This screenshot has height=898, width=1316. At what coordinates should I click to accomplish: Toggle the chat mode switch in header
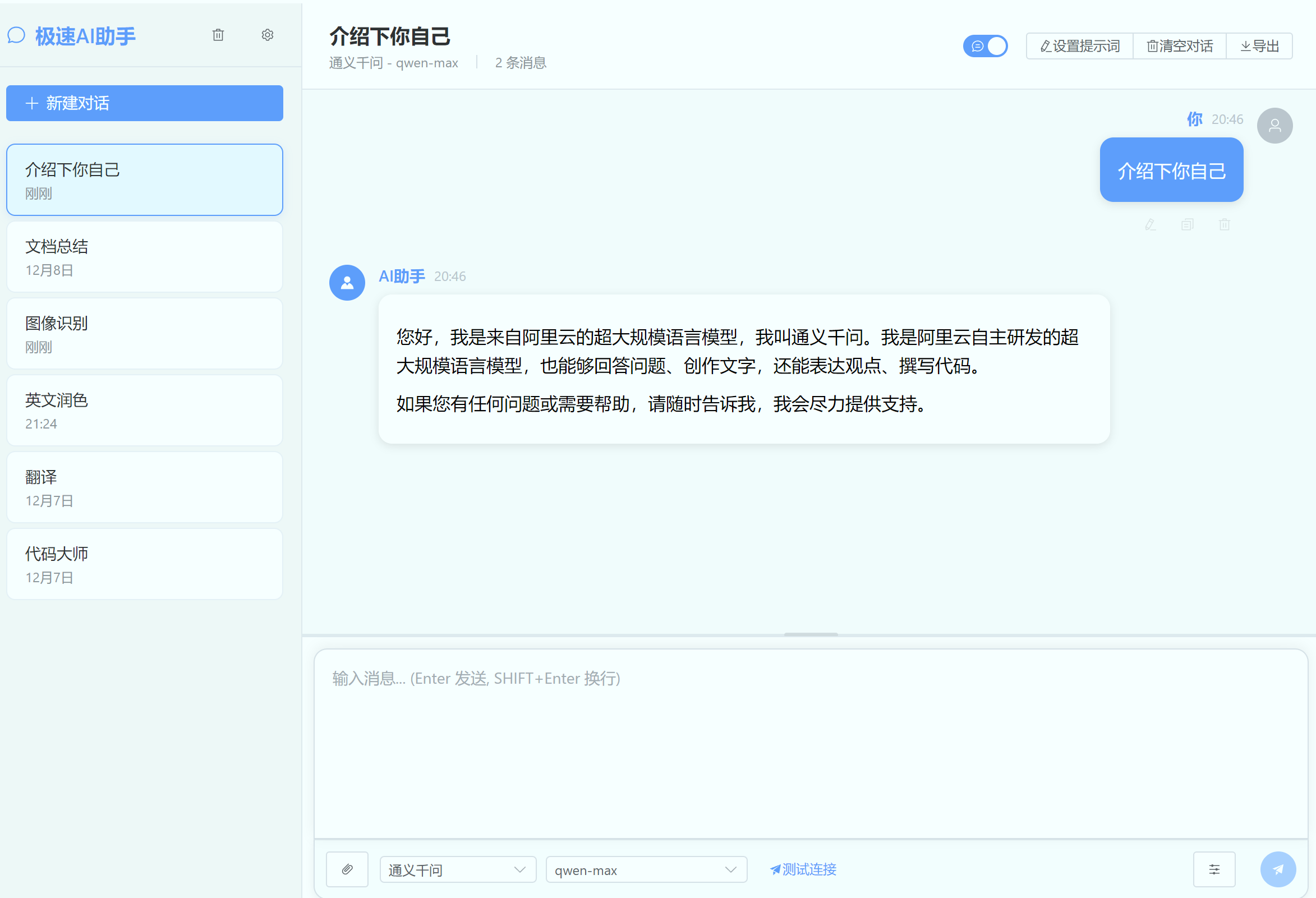tap(985, 46)
